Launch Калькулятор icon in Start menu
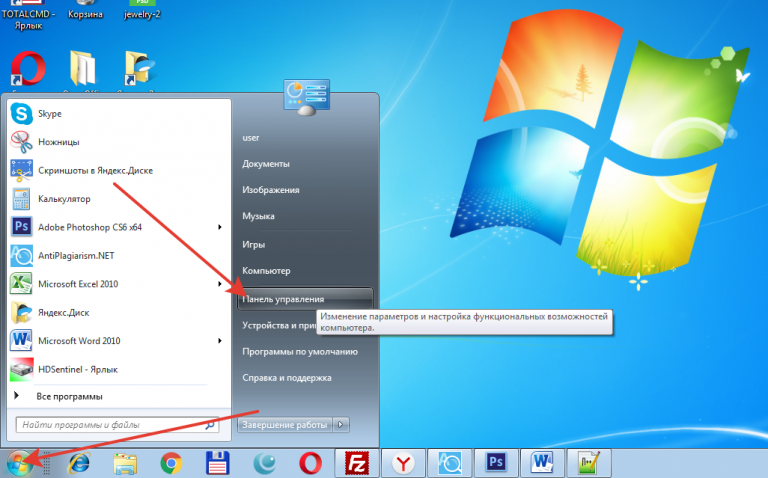This screenshot has height=478, width=768. 22,199
